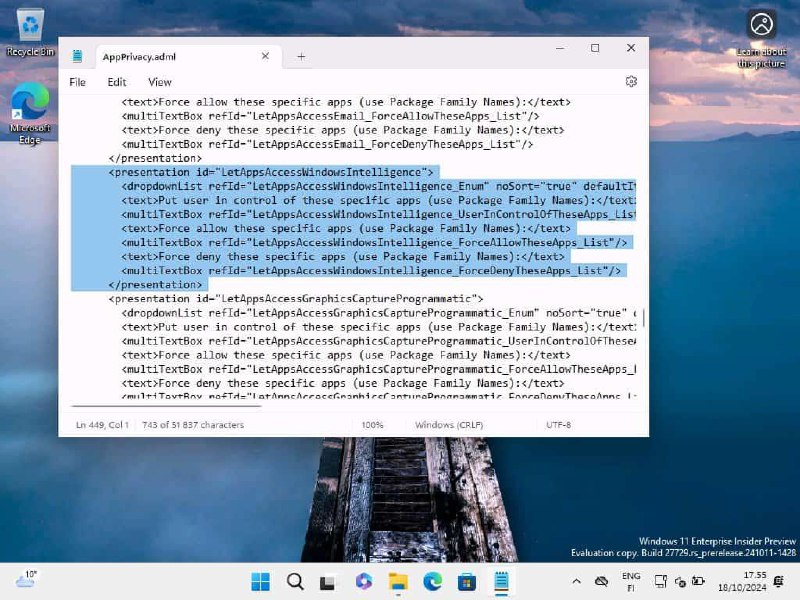The width and height of the screenshot is (800, 600).
Task: Open the ENG FI language selector
Action: 630,580
